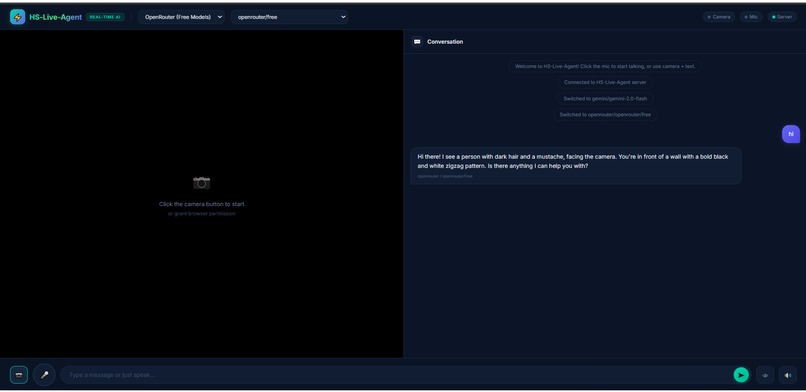Click the Mic status indicator
The image size is (806, 392).
(x=751, y=17)
